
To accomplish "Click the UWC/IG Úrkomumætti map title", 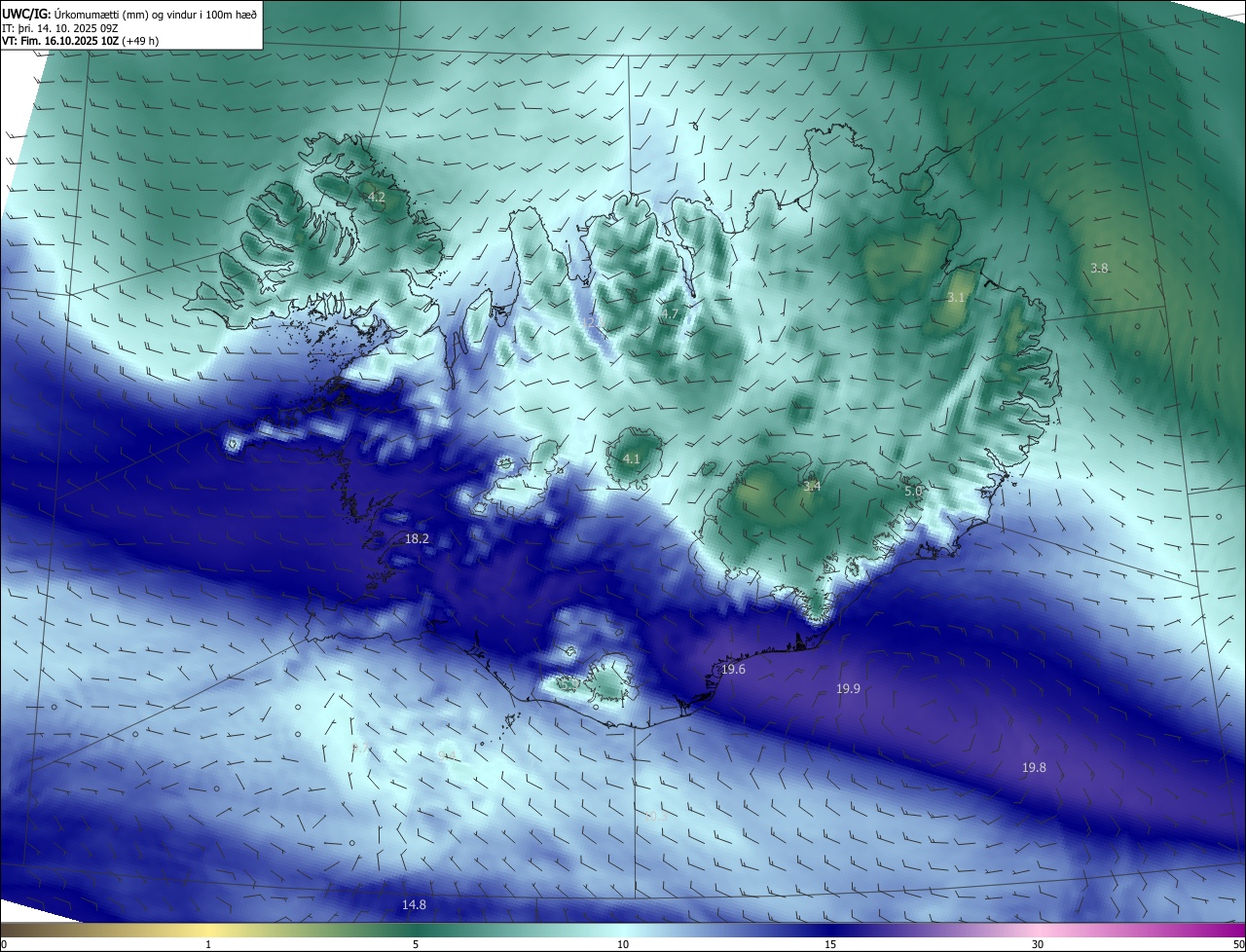I will tap(129, 13).
